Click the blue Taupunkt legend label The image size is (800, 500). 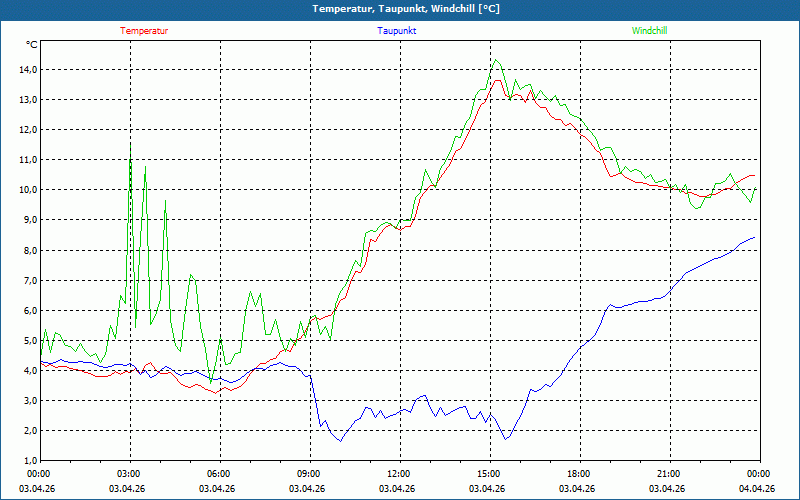[397, 31]
